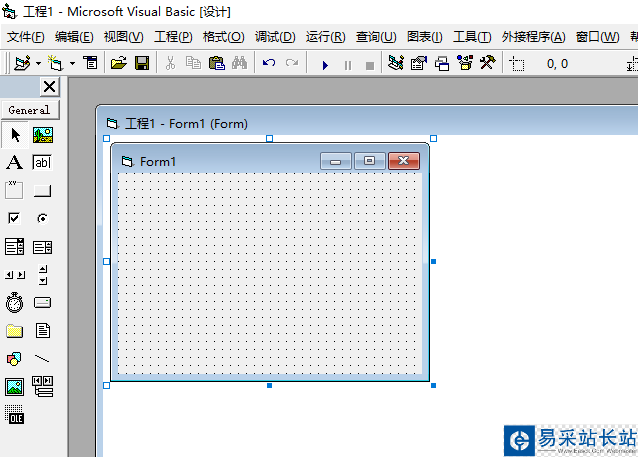
Task: Select the DirListBox folder control tool
Action: [x=15, y=331]
